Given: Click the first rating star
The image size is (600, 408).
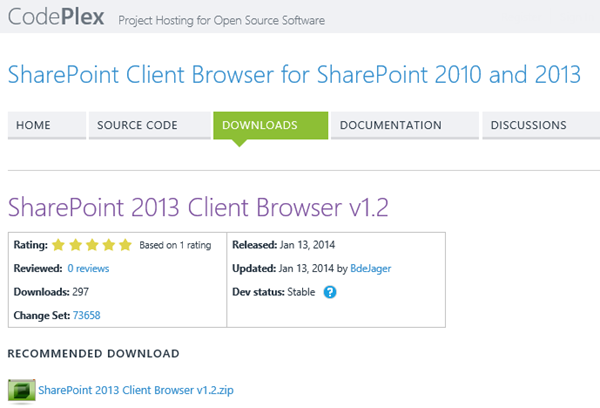Looking at the screenshot, I should point(58,245).
